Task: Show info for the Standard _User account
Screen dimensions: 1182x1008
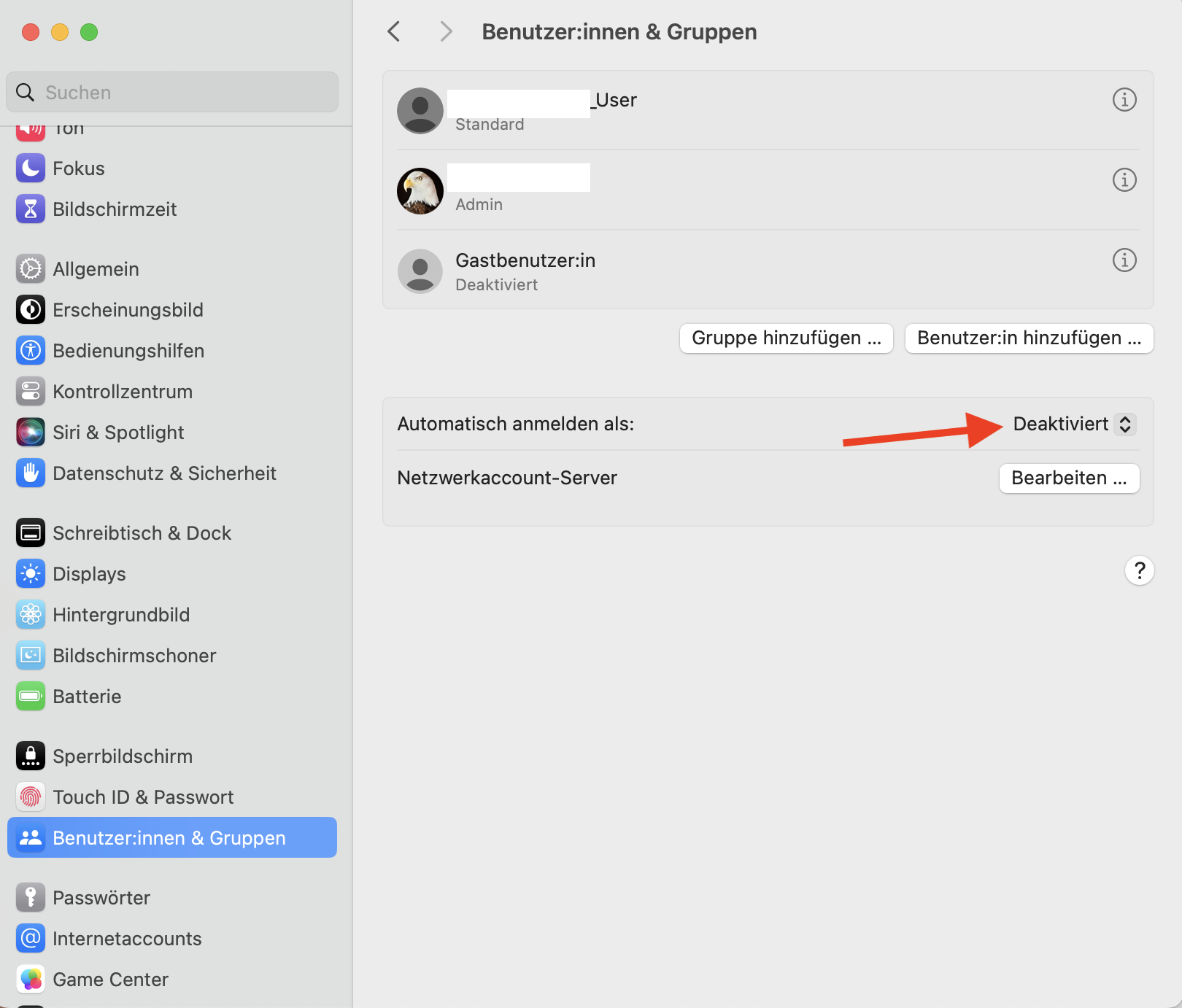Action: point(1124,99)
